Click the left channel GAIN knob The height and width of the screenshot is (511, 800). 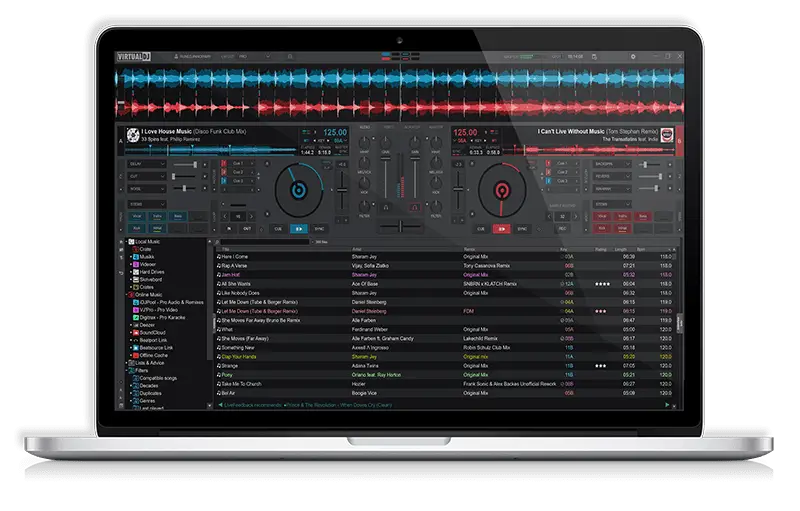click(386, 143)
